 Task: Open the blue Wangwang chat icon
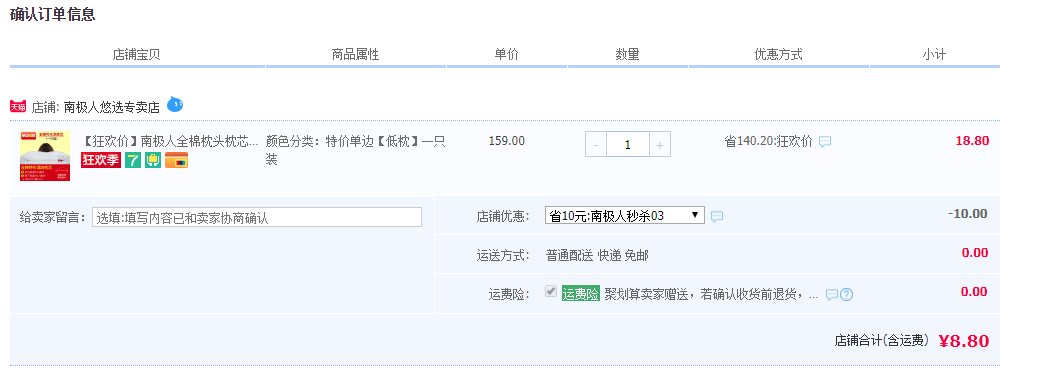coord(174,104)
